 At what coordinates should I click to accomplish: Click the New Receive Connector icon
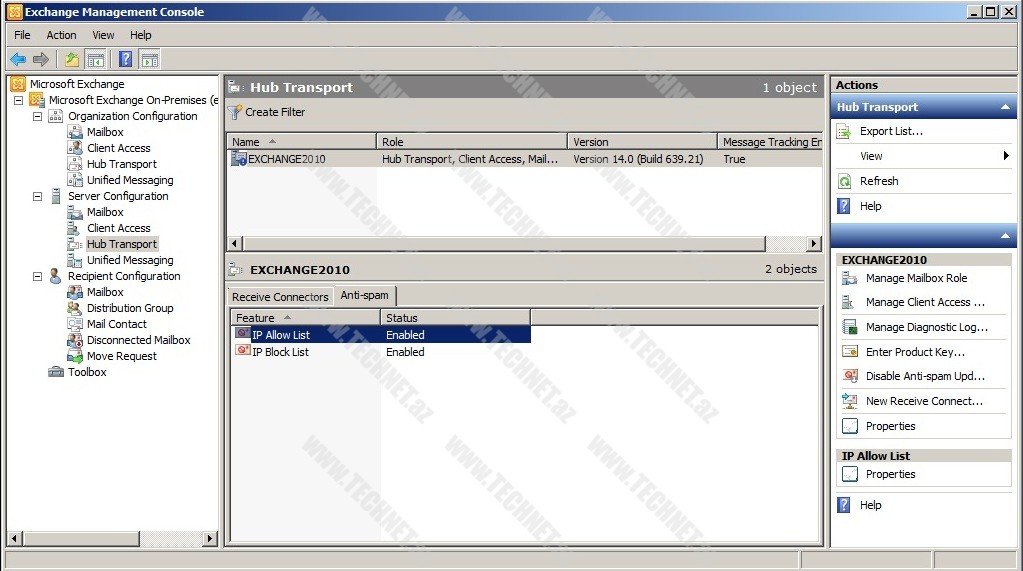pos(850,401)
